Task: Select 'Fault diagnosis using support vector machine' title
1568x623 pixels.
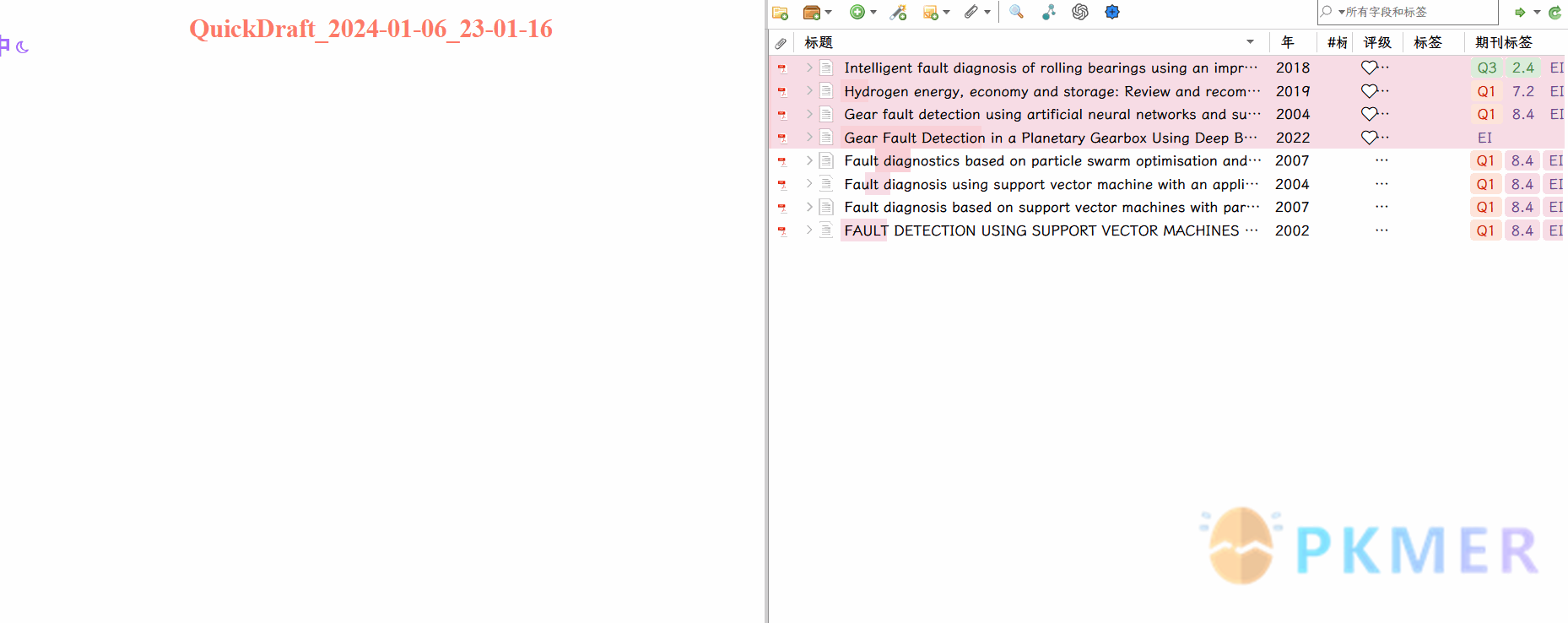Action: coord(1051,184)
